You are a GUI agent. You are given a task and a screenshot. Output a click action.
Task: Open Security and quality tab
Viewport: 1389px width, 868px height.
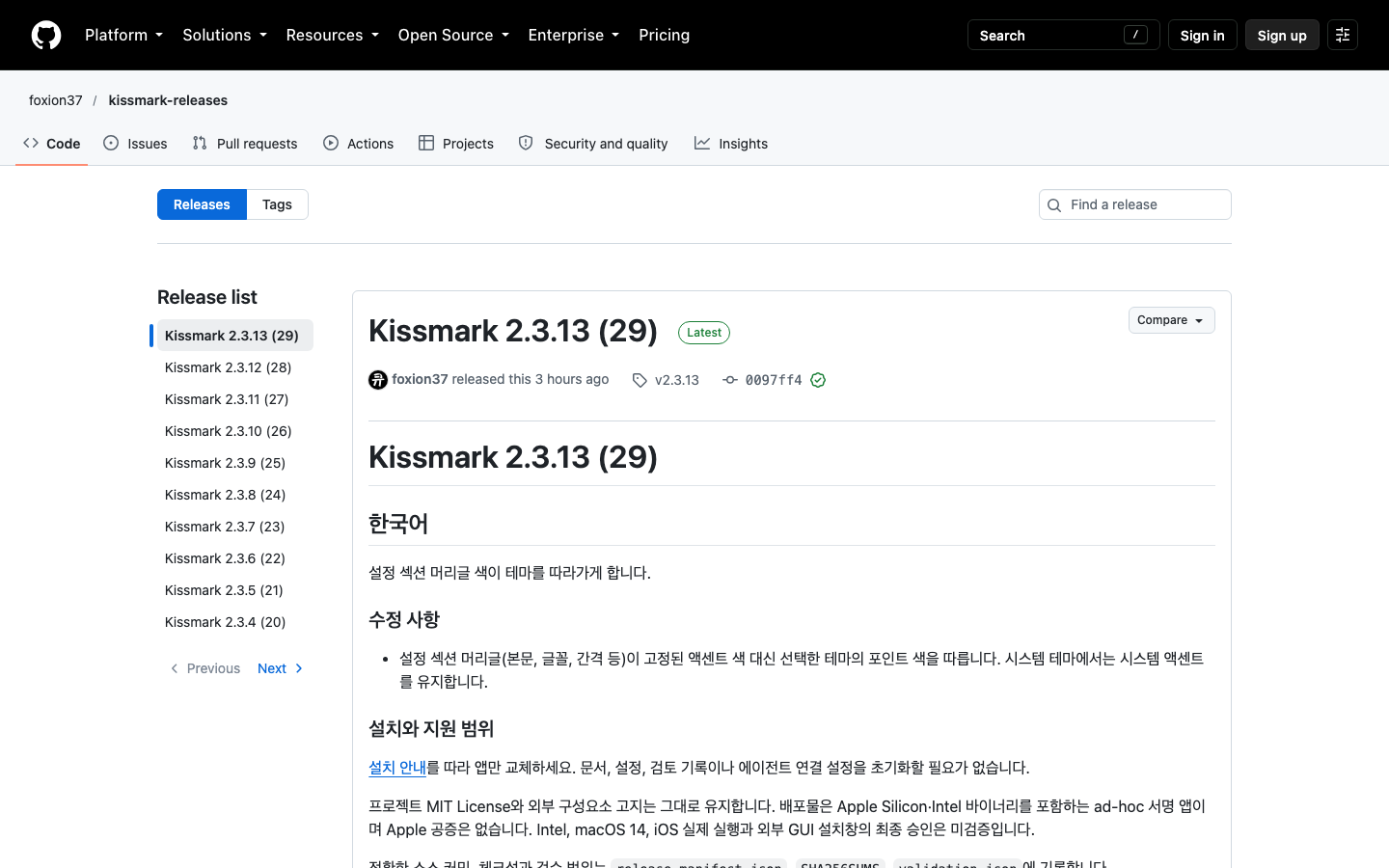[x=593, y=144]
